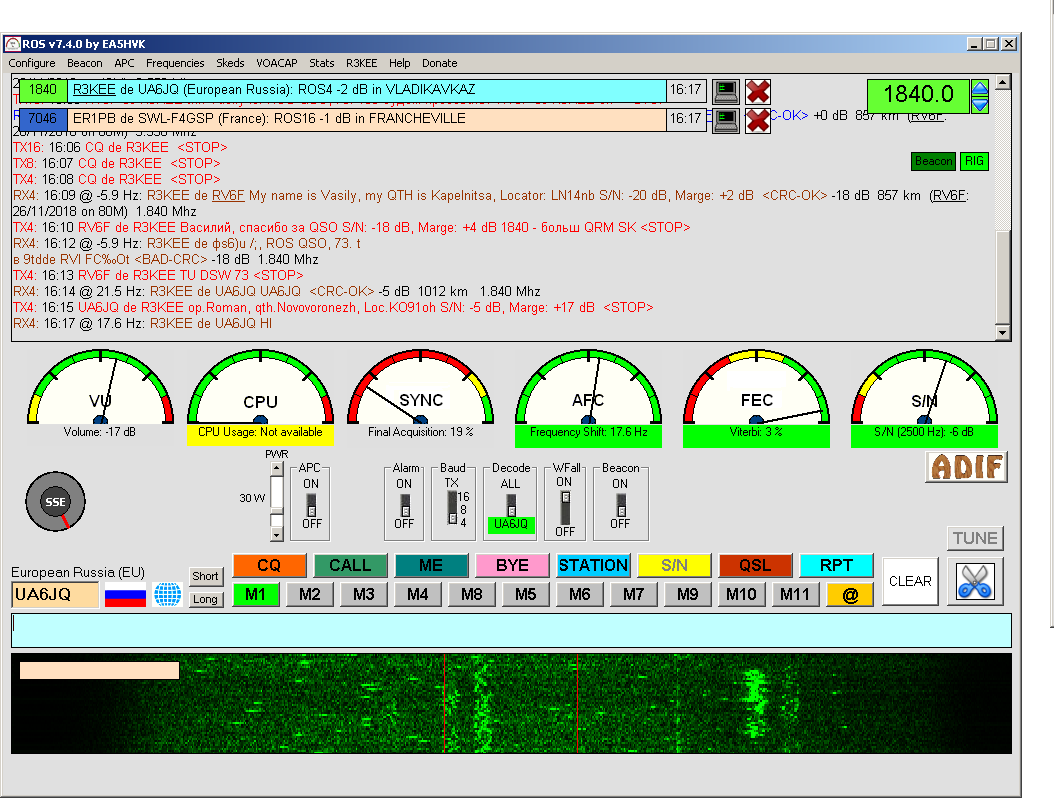Click the computer icon on the UA6JQ spot
This screenshot has width=1054, height=798.
coord(725,91)
